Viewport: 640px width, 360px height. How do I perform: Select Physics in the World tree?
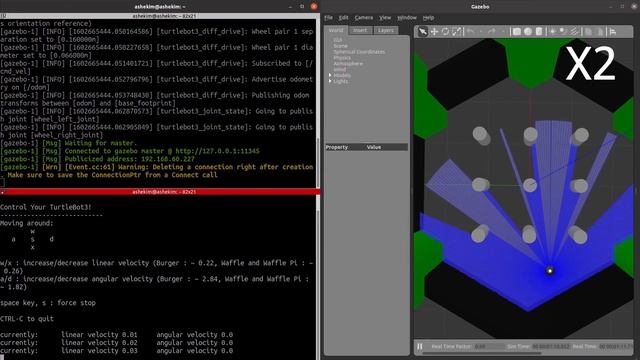pyautogui.click(x=342, y=58)
